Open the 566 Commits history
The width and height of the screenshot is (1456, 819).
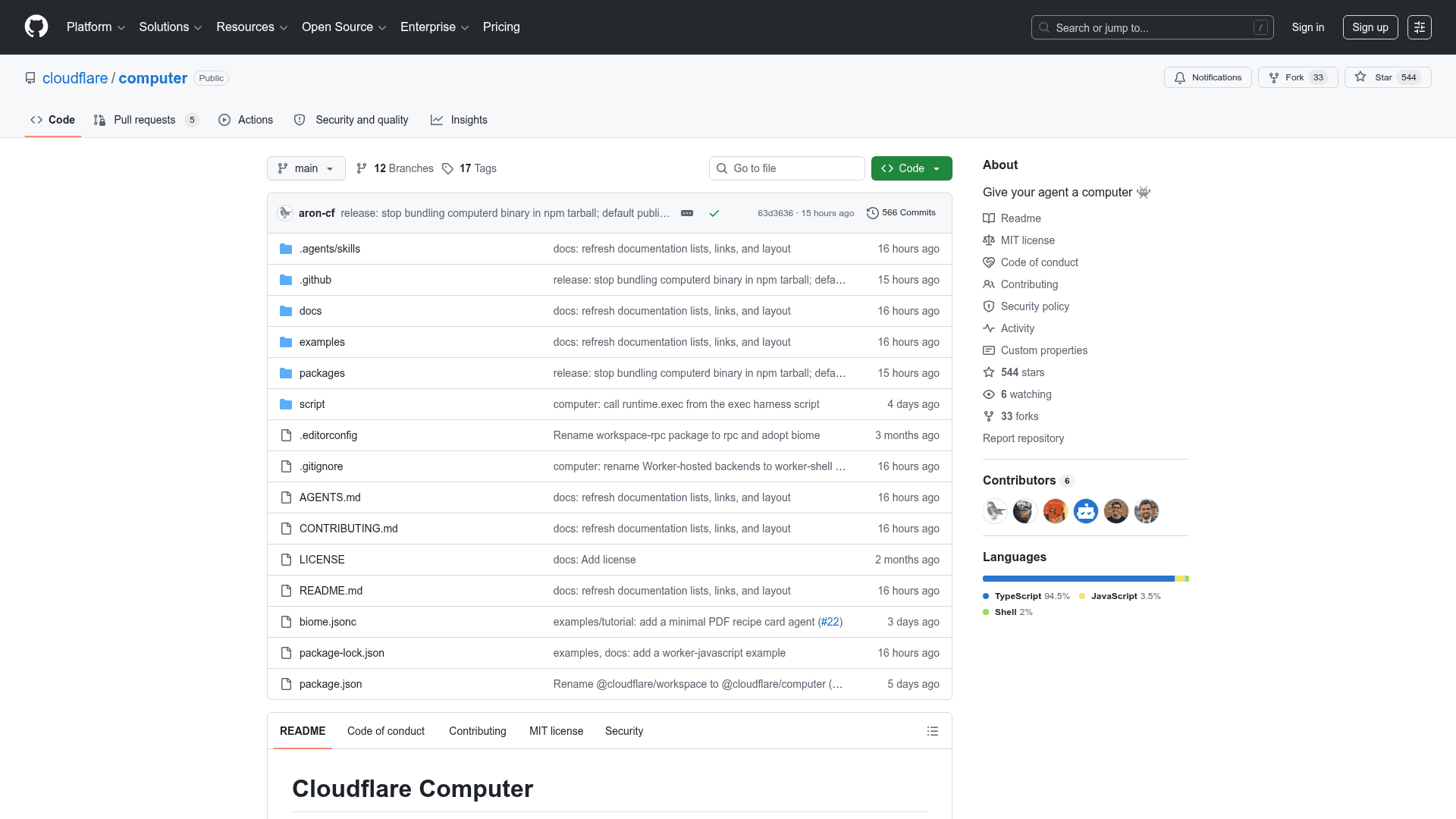pos(901,213)
